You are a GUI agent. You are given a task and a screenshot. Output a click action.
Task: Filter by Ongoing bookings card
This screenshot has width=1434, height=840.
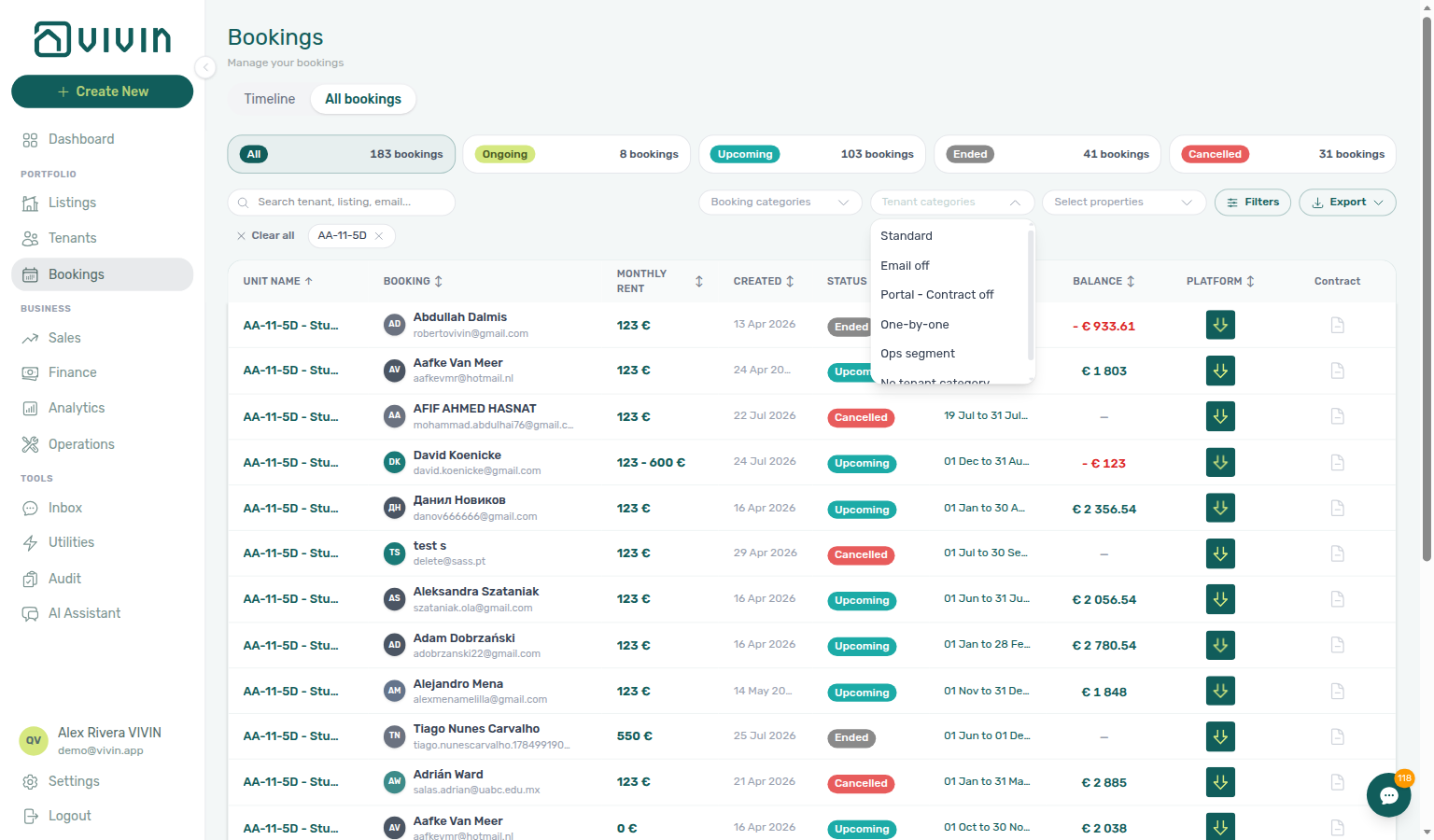tap(577, 154)
